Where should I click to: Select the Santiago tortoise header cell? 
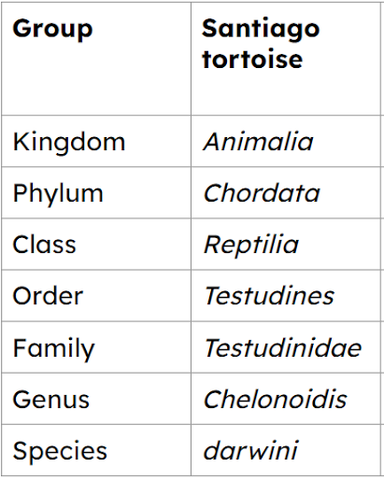286,59
